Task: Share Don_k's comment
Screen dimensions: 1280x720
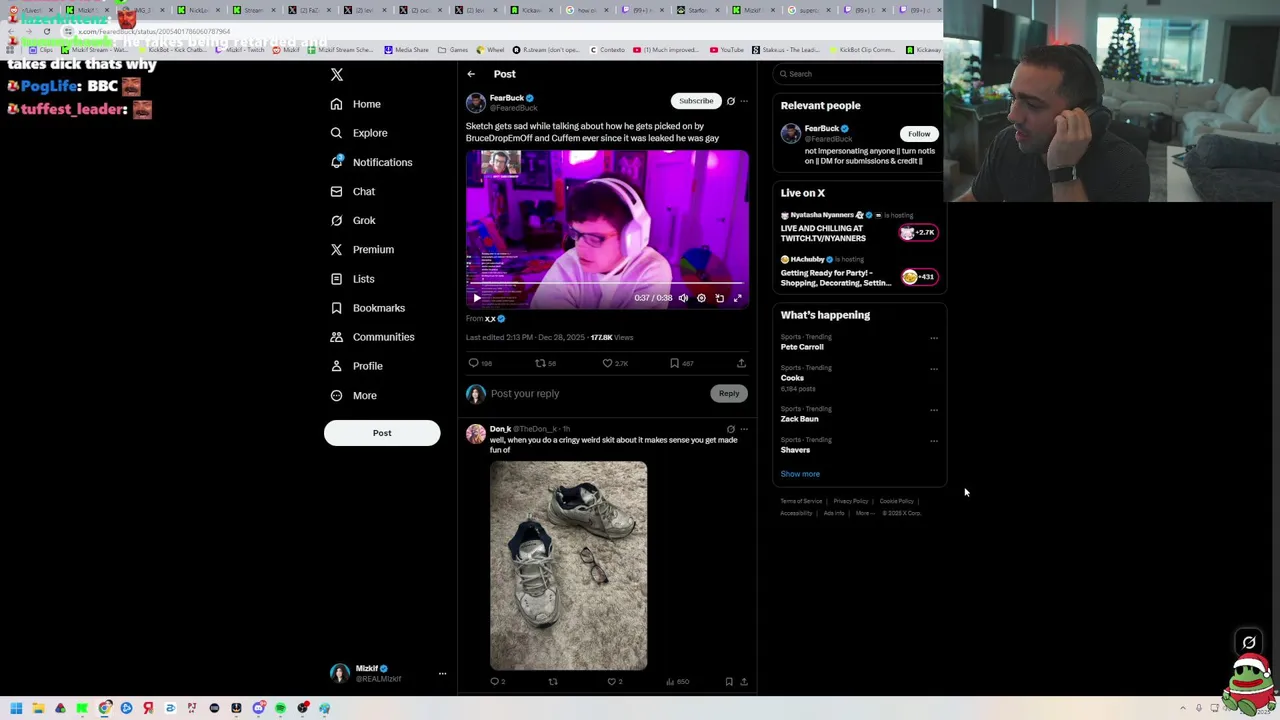Action: 743,682
